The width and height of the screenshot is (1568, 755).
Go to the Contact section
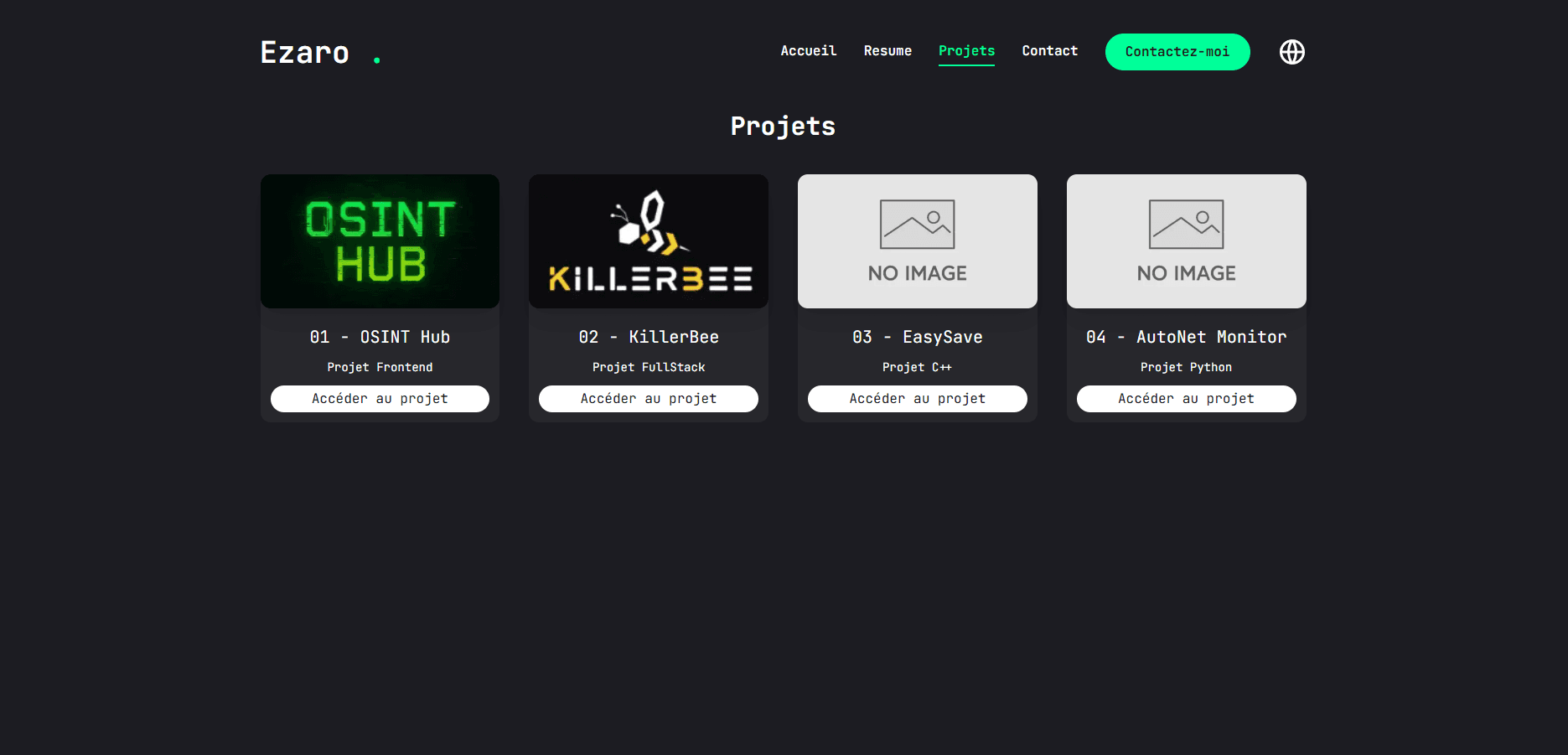(1049, 50)
